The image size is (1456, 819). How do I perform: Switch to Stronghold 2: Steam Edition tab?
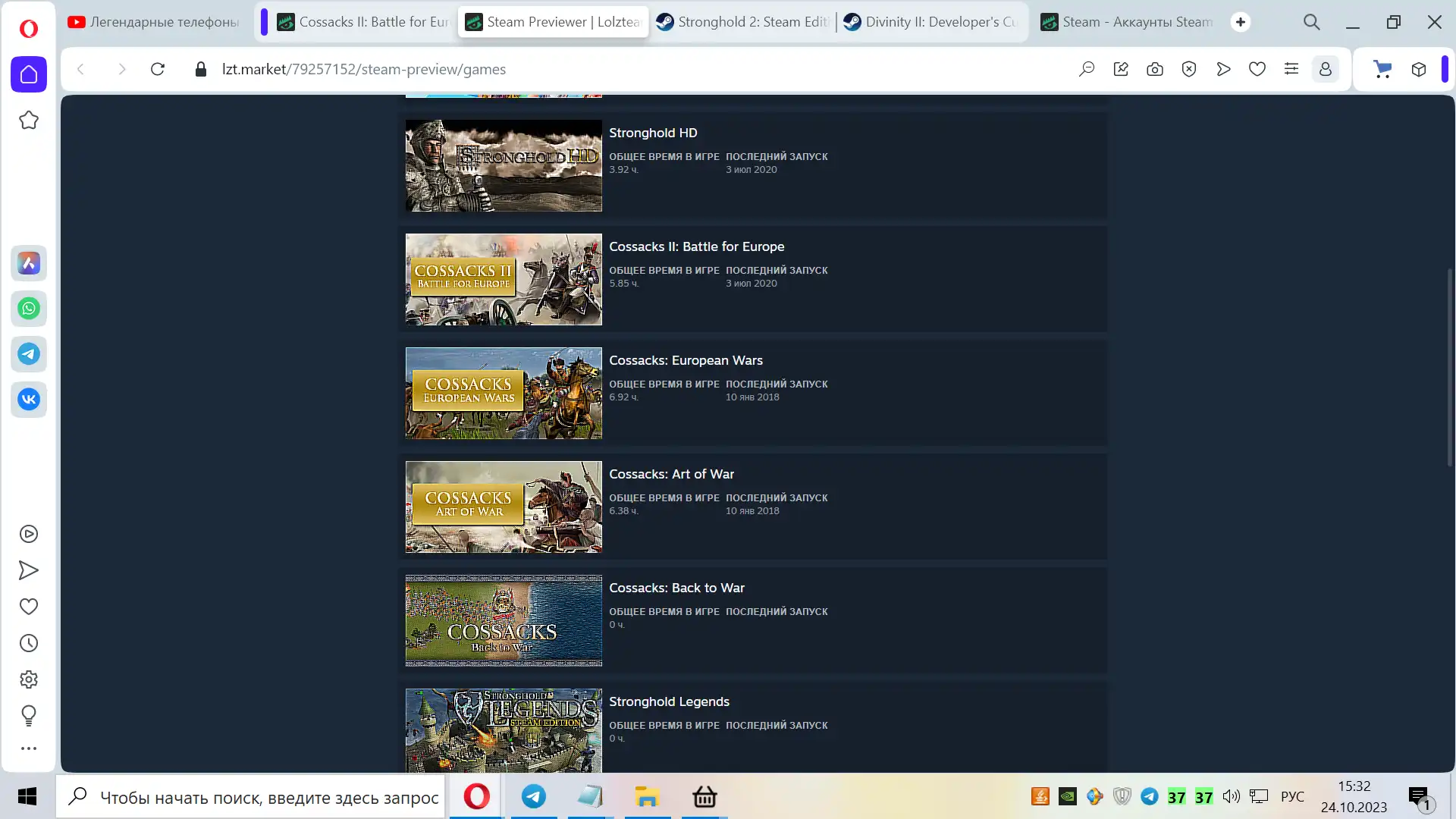coord(743,22)
